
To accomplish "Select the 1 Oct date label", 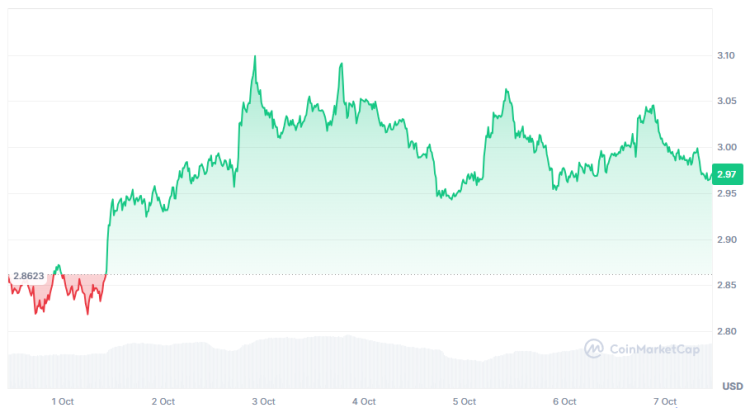I will pos(63,401).
